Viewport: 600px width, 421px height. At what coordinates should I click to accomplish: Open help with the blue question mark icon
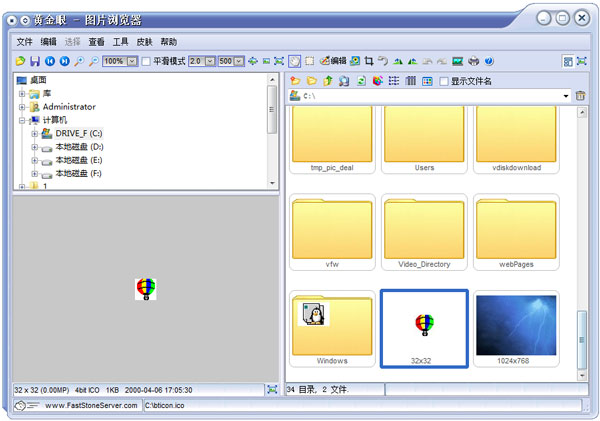click(x=489, y=61)
